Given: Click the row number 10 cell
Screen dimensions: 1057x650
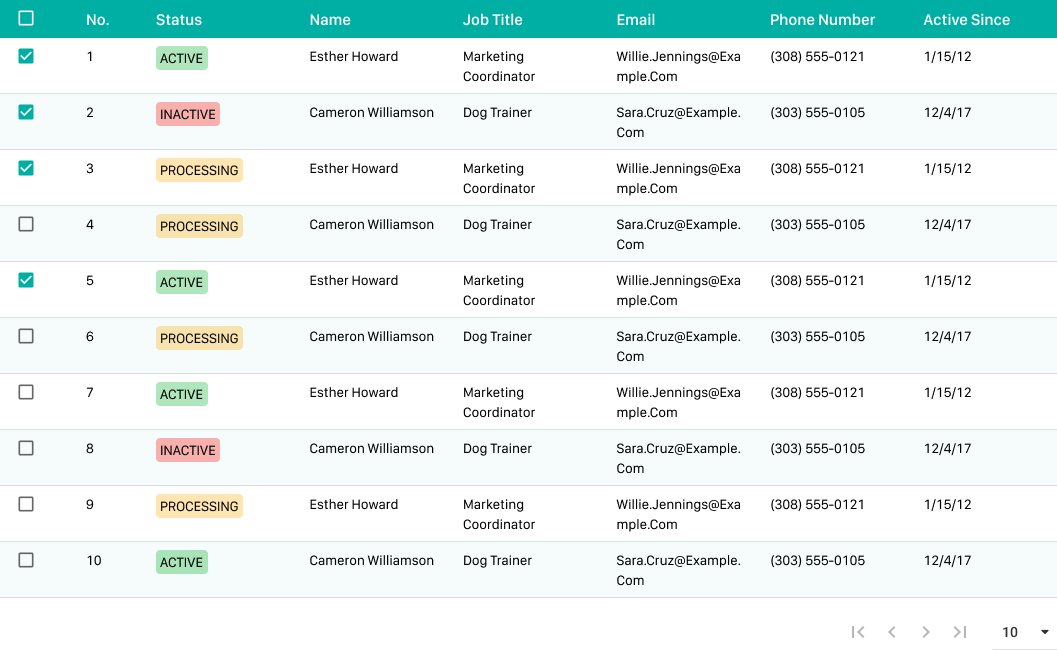Looking at the screenshot, I should tap(94, 560).
